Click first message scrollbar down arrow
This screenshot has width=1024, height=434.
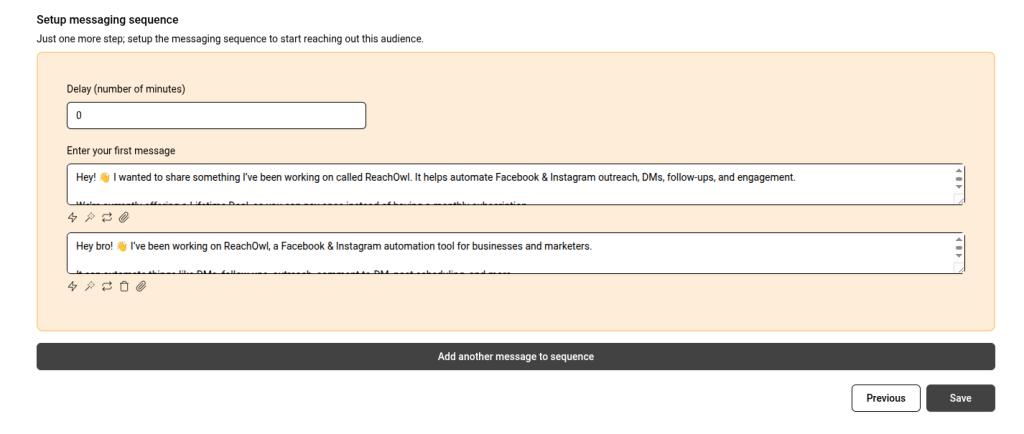coord(959,187)
